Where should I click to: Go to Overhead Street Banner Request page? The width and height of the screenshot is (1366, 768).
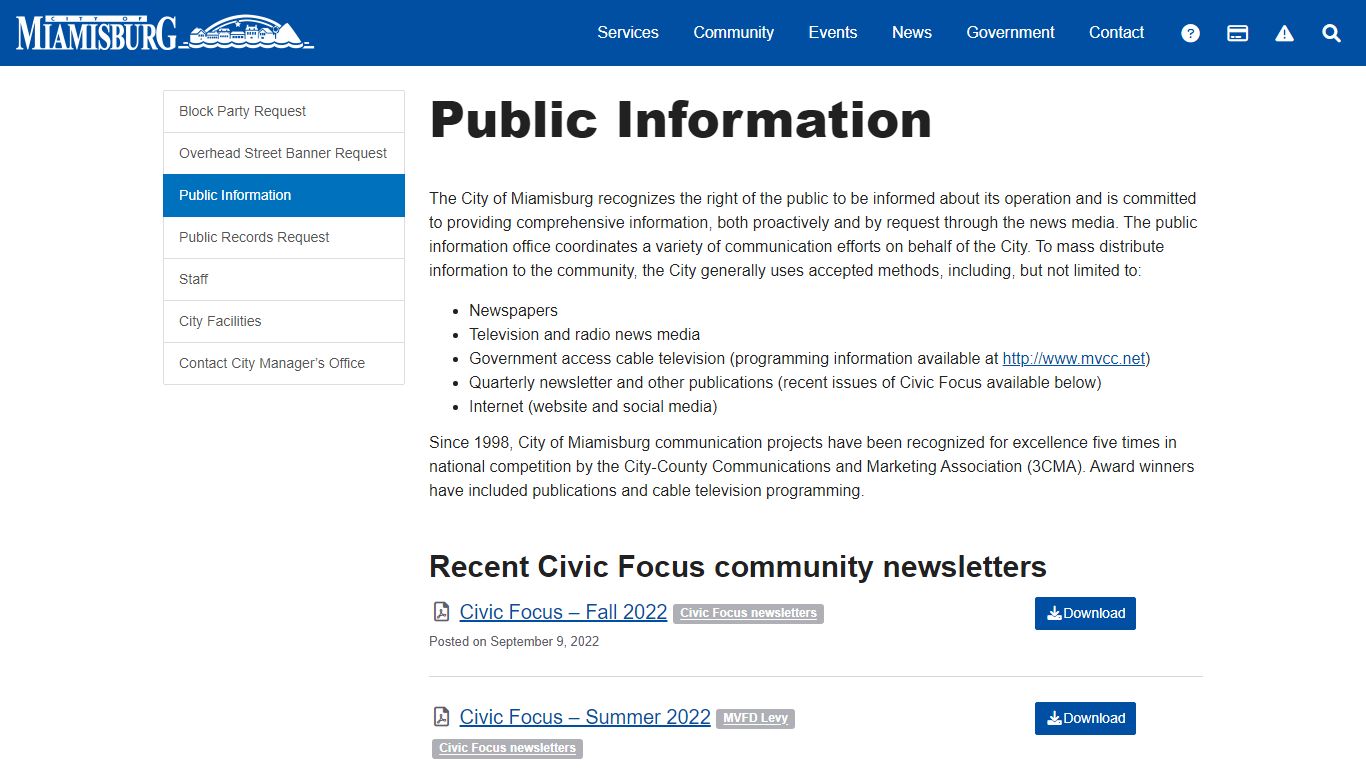(x=284, y=153)
